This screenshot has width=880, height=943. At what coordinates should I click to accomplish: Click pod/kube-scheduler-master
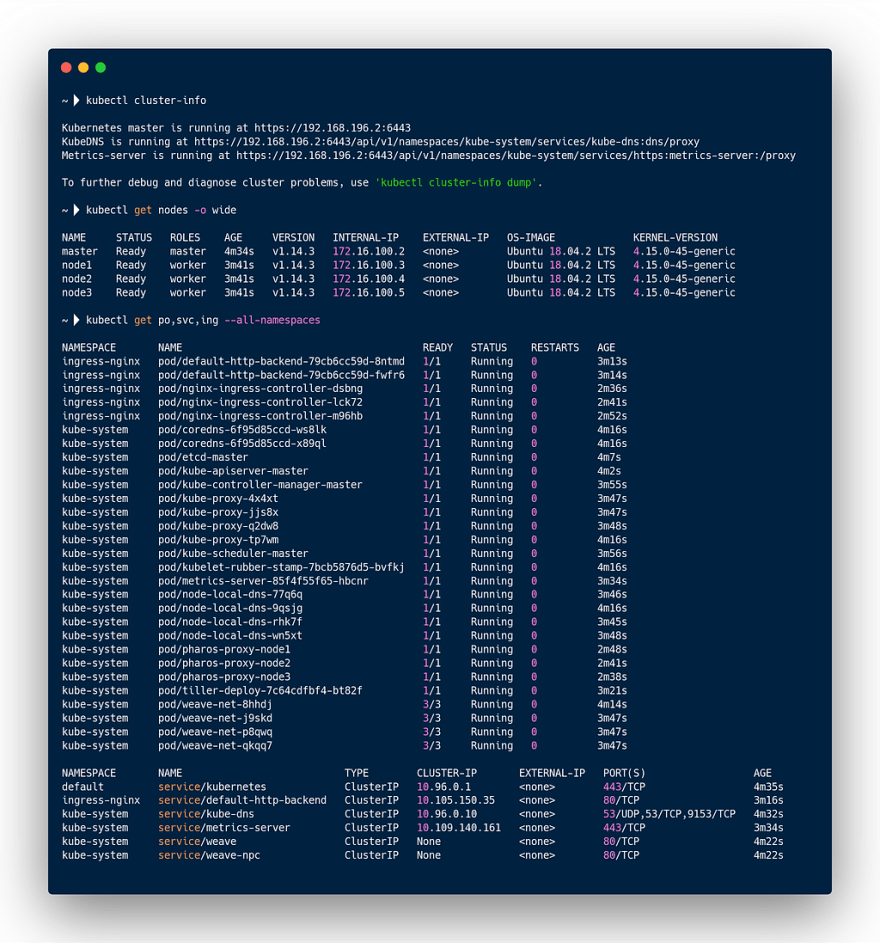point(233,553)
